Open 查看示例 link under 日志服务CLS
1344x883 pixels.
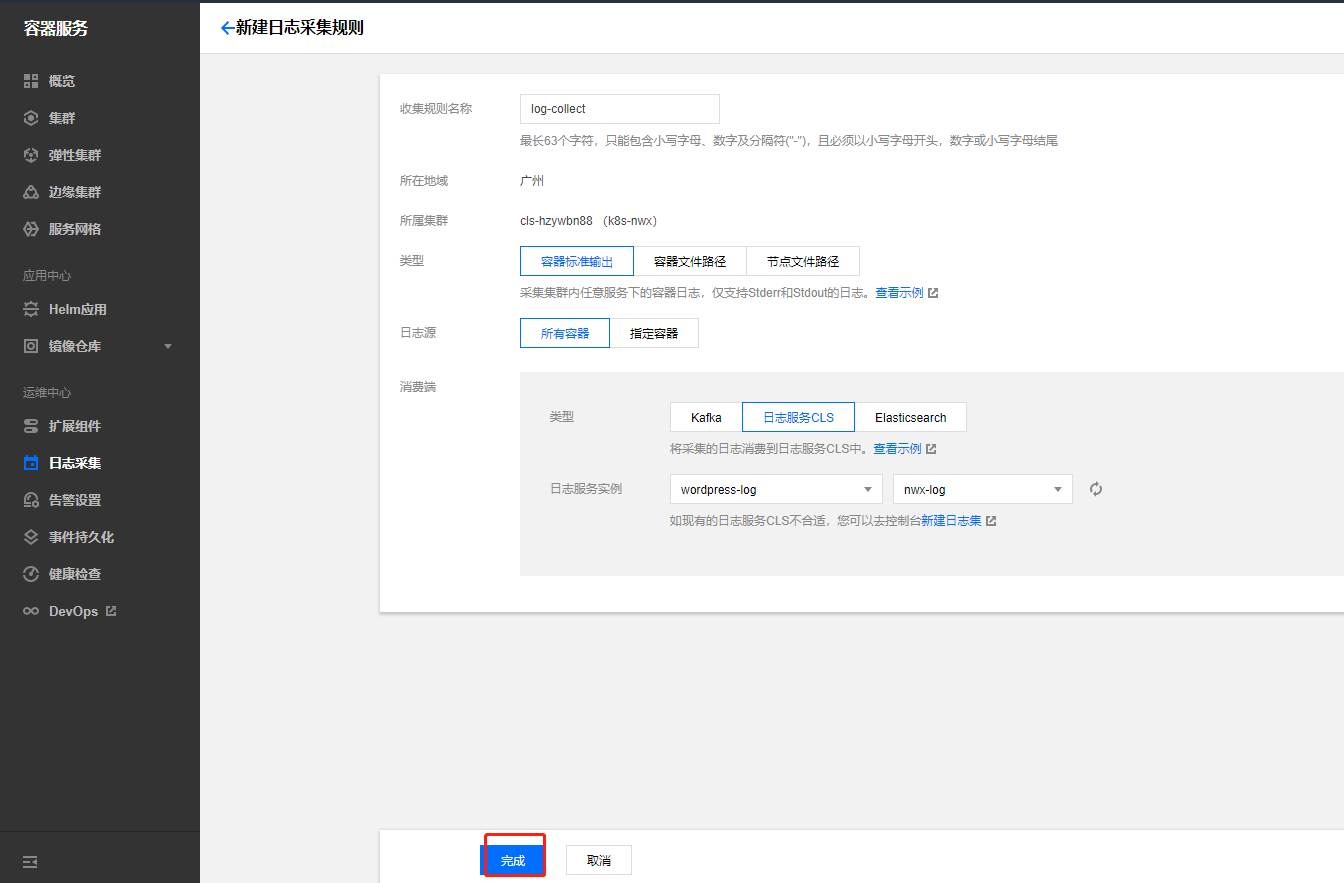[x=897, y=449]
